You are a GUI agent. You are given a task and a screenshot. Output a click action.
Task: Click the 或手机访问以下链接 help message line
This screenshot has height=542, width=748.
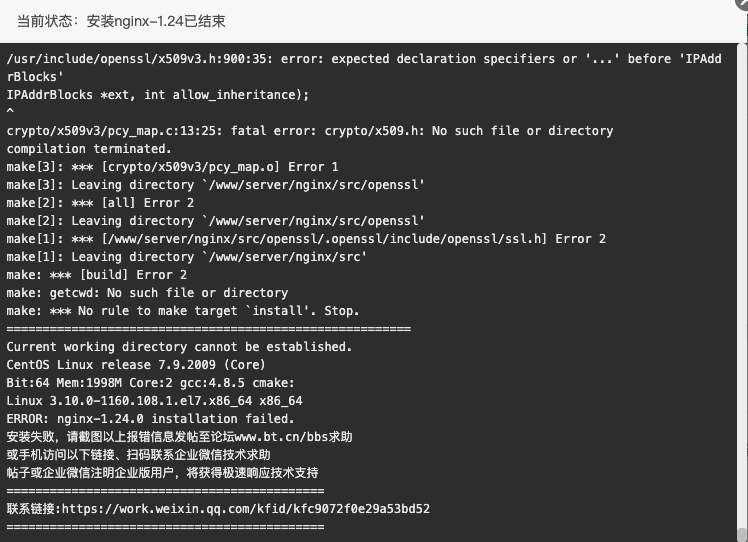(138, 455)
